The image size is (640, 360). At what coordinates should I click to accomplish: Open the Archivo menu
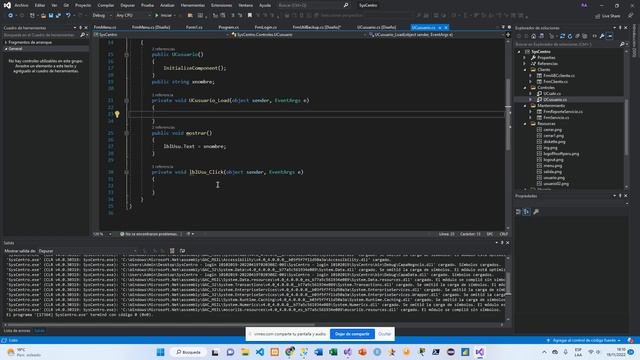pos(21,5)
